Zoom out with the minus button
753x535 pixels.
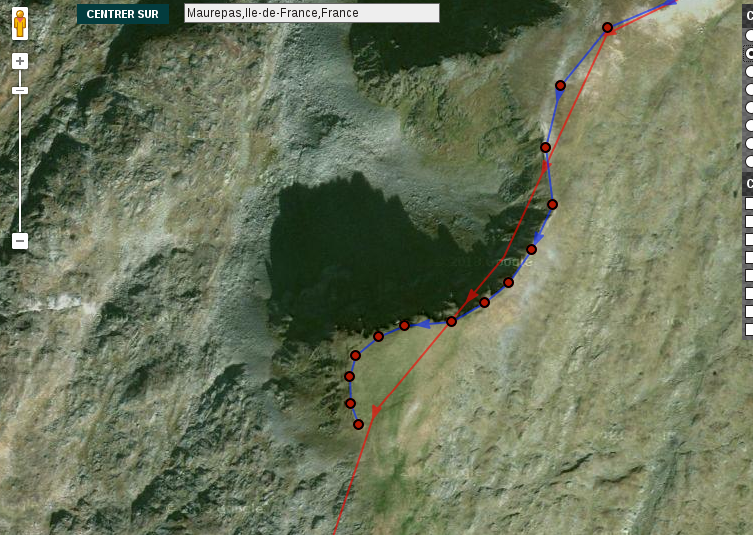click(19, 241)
